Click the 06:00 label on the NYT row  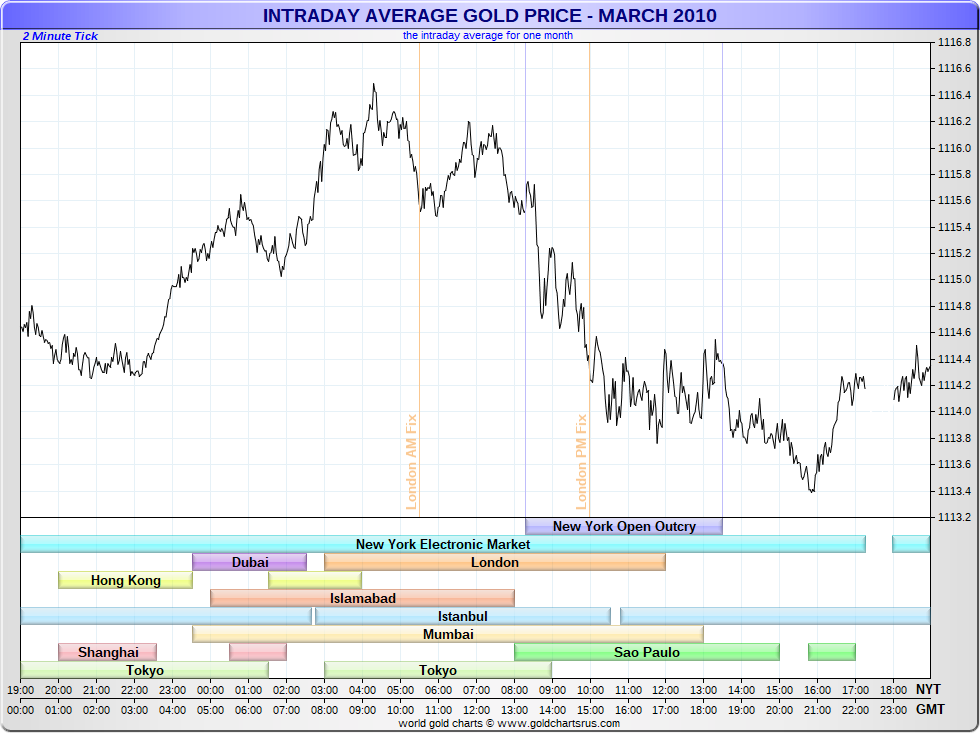coord(438,691)
